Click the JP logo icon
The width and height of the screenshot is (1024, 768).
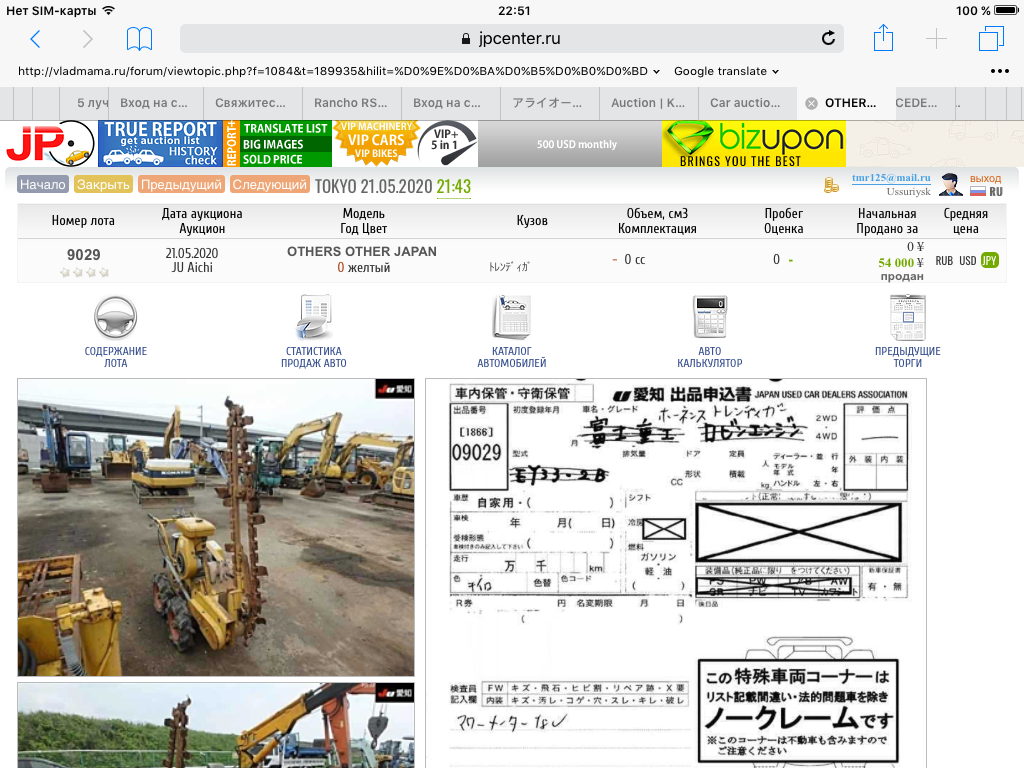pos(50,144)
